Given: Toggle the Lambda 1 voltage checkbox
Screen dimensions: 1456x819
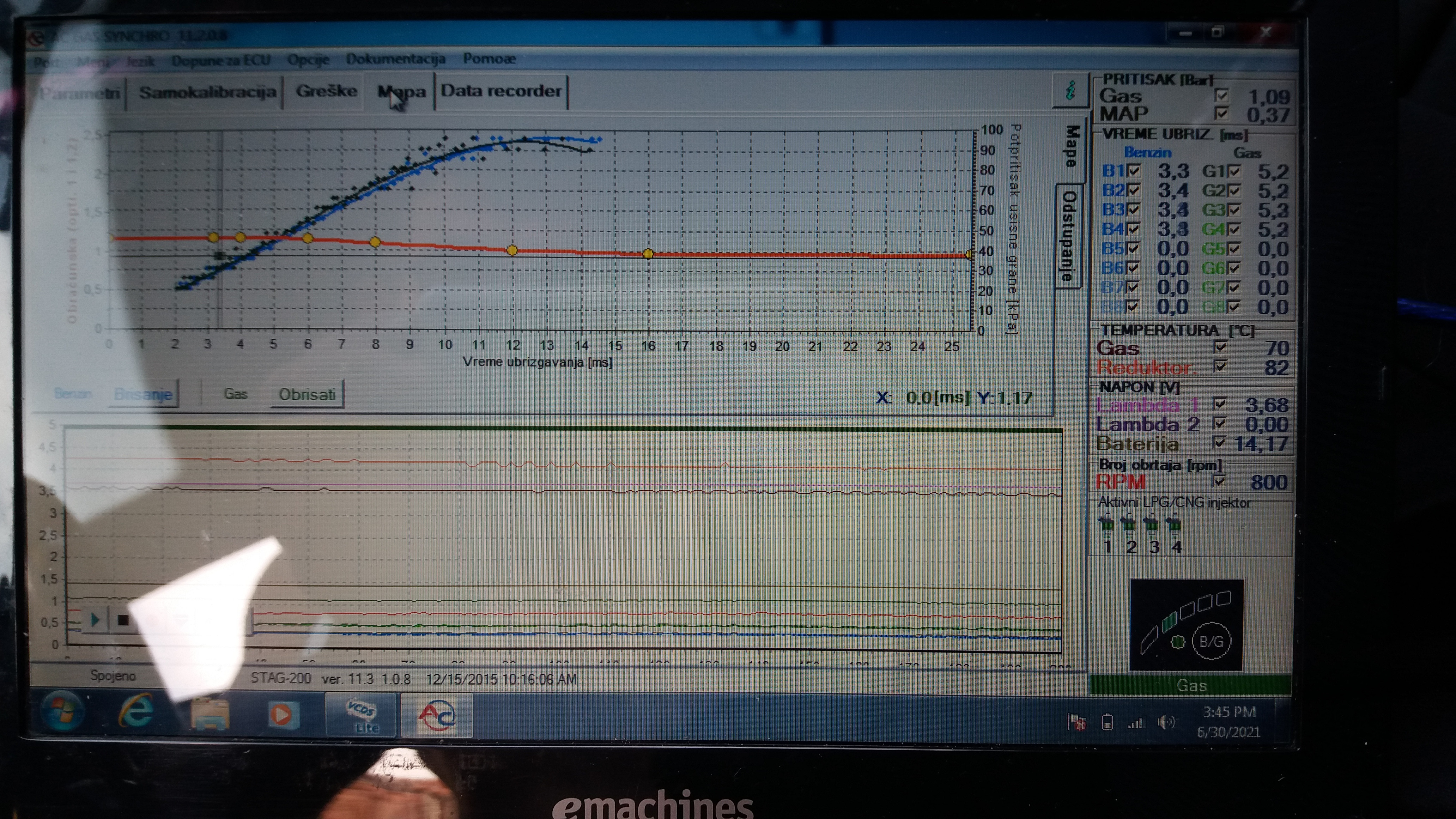Looking at the screenshot, I should [1220, 404].
